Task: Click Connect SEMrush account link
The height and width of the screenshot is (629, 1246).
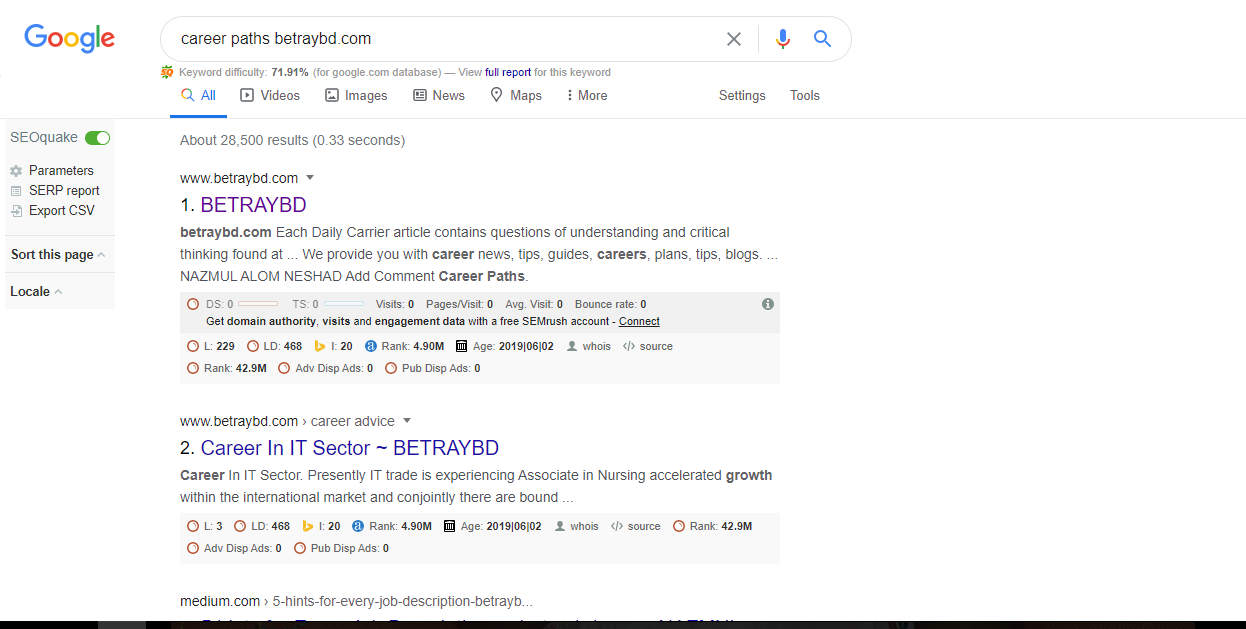Action: (639, 321)
